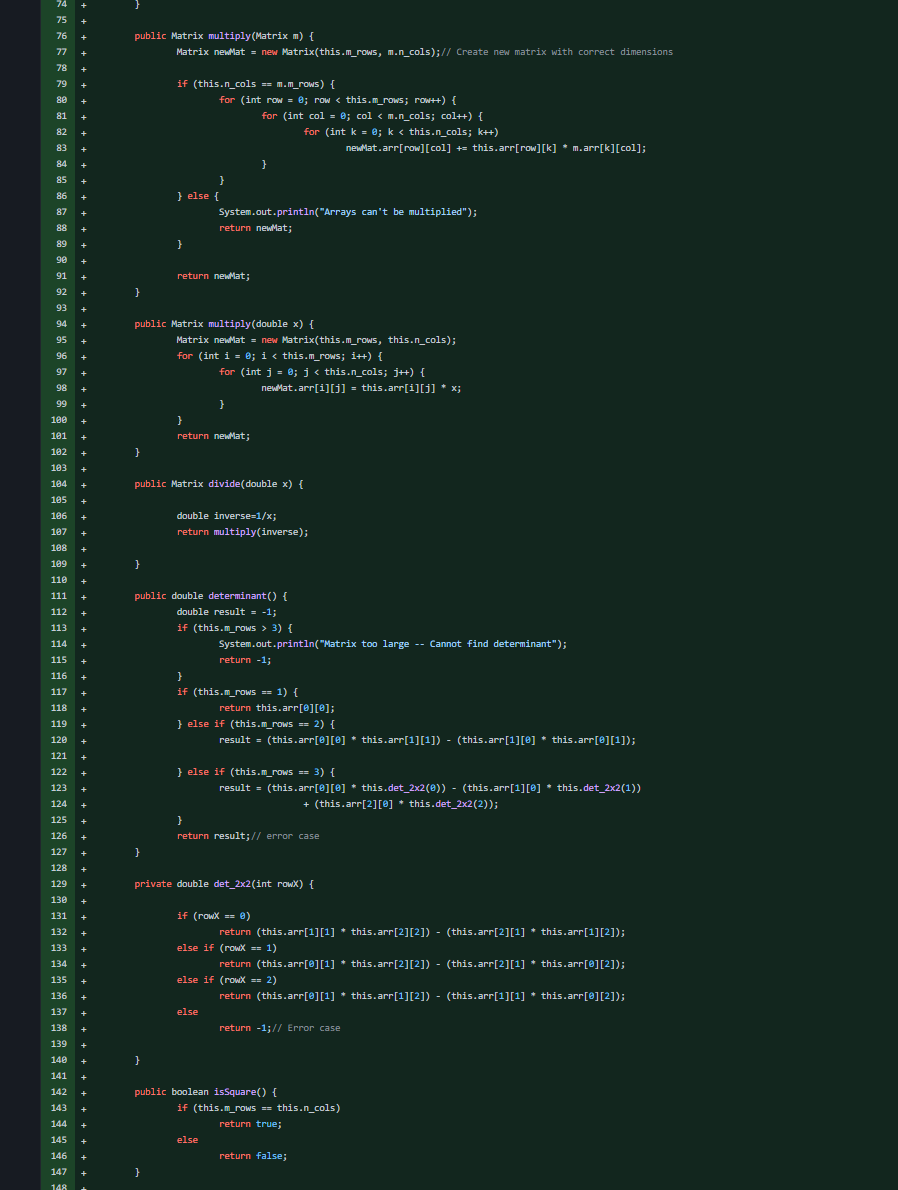The image size is (898, 1190).
Task: Click the 'return multiply(inverse);' statement
Action: (x=243, y=533)
